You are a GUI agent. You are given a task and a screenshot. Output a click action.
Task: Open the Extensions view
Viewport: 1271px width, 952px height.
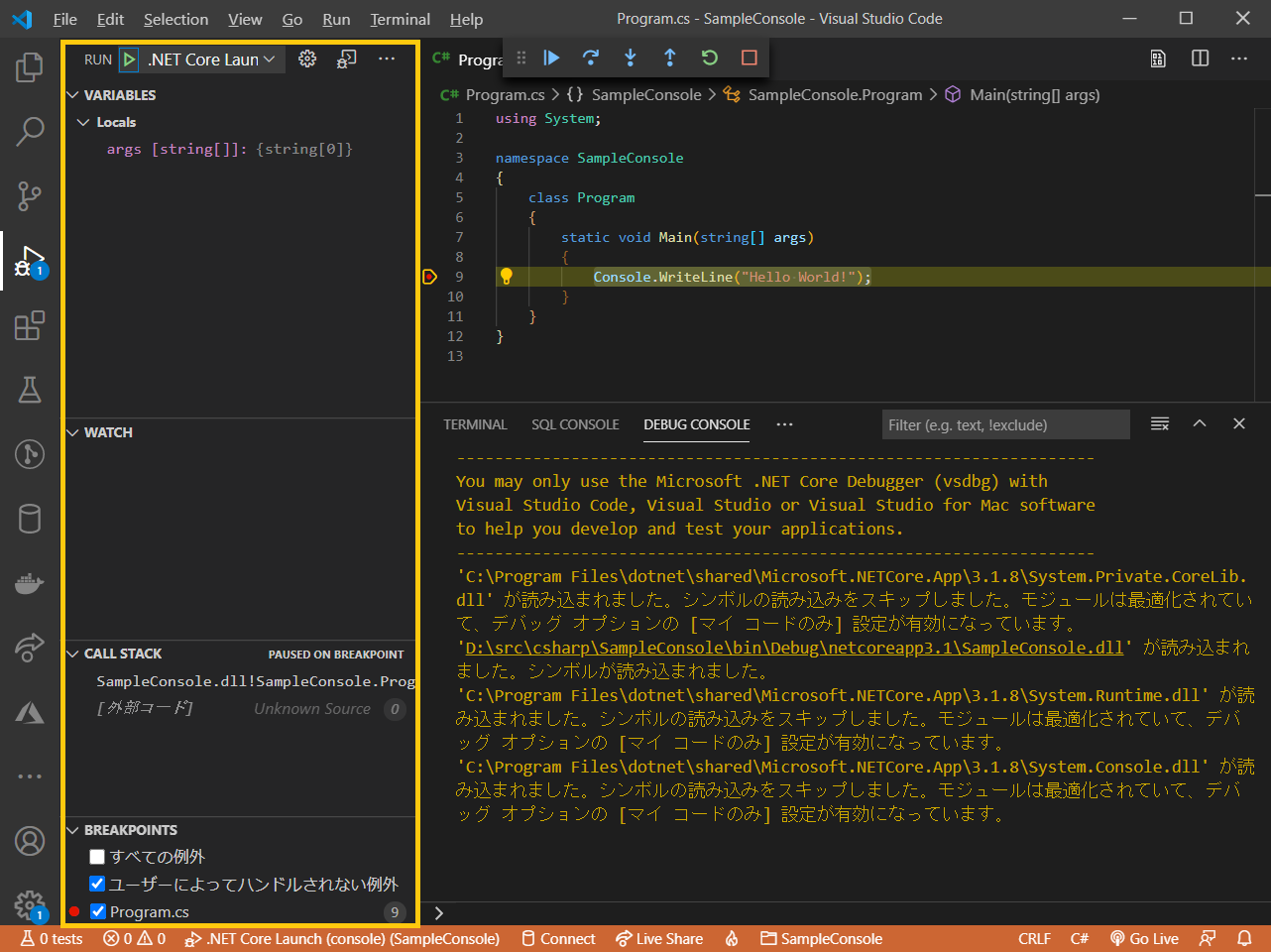coord(30,325)
